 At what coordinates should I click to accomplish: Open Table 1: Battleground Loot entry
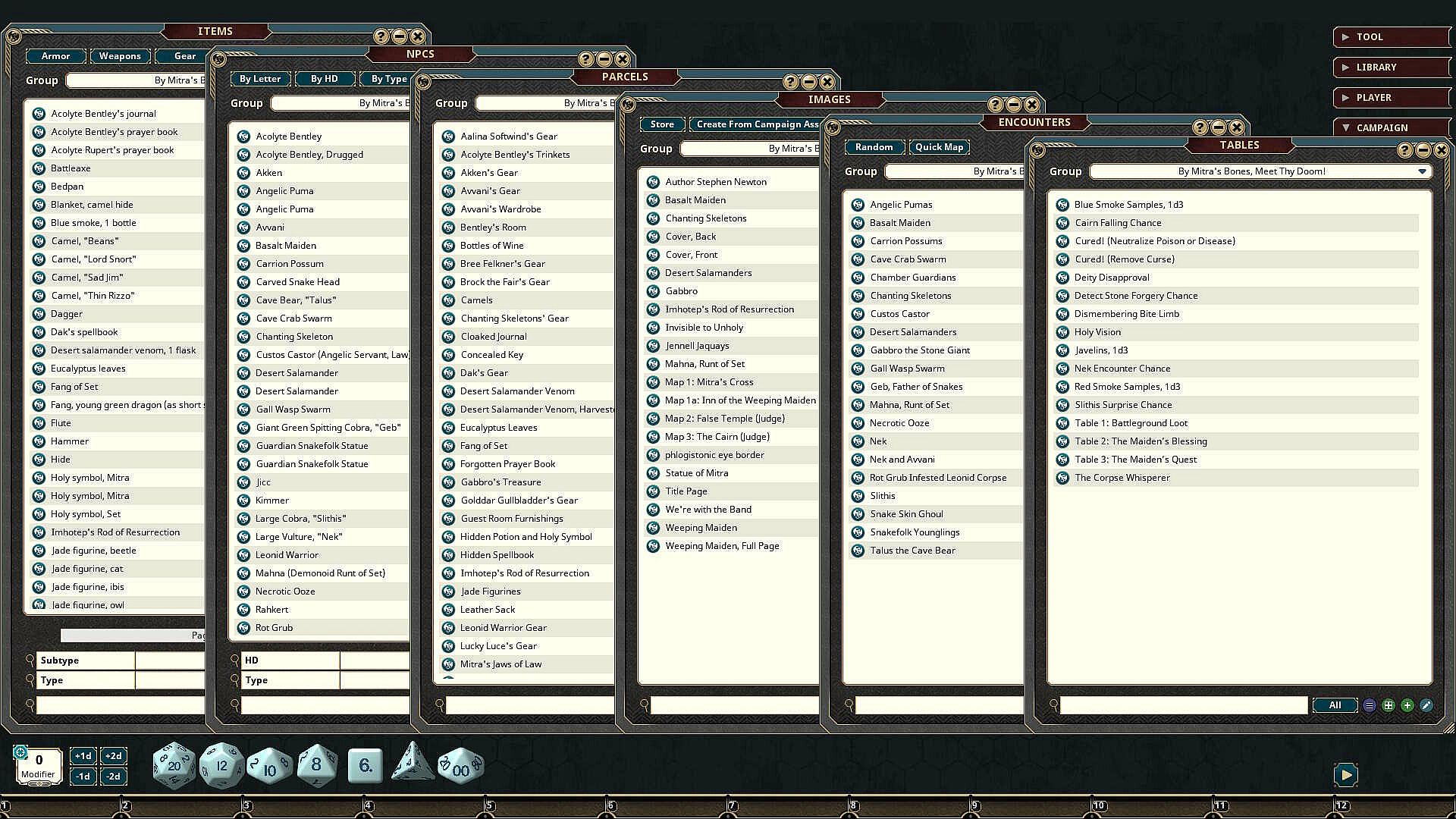[1131, 423]
